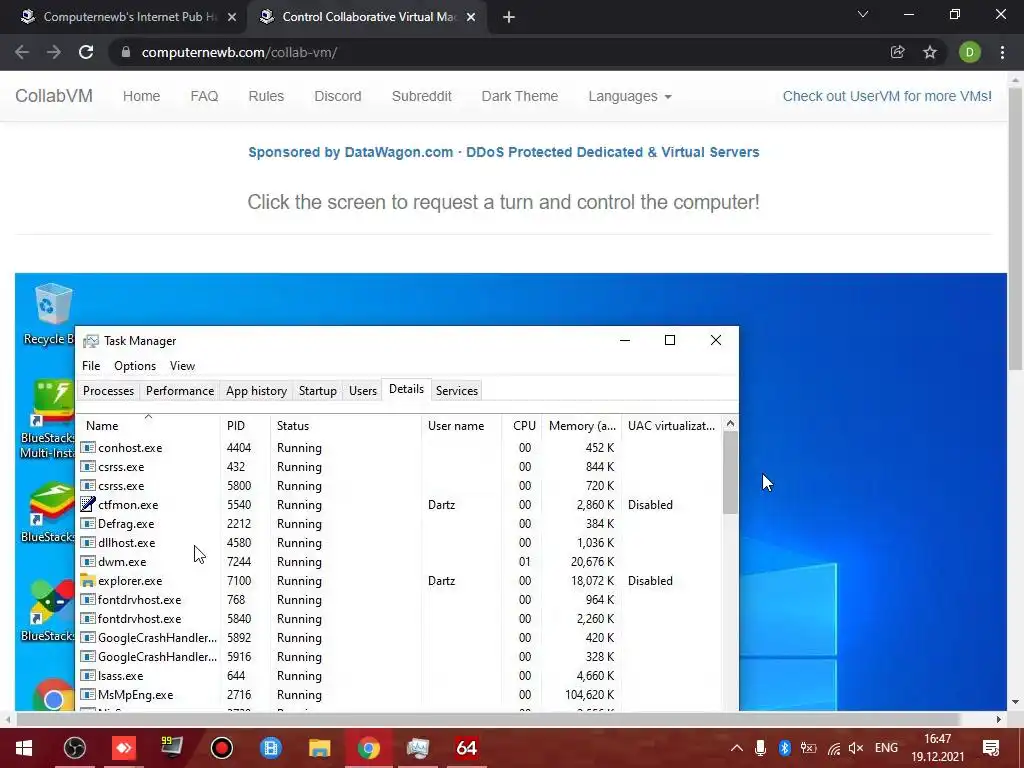Sort by the CPU column header
This screenshot has width=1024, height=768.
pos(522,425)
